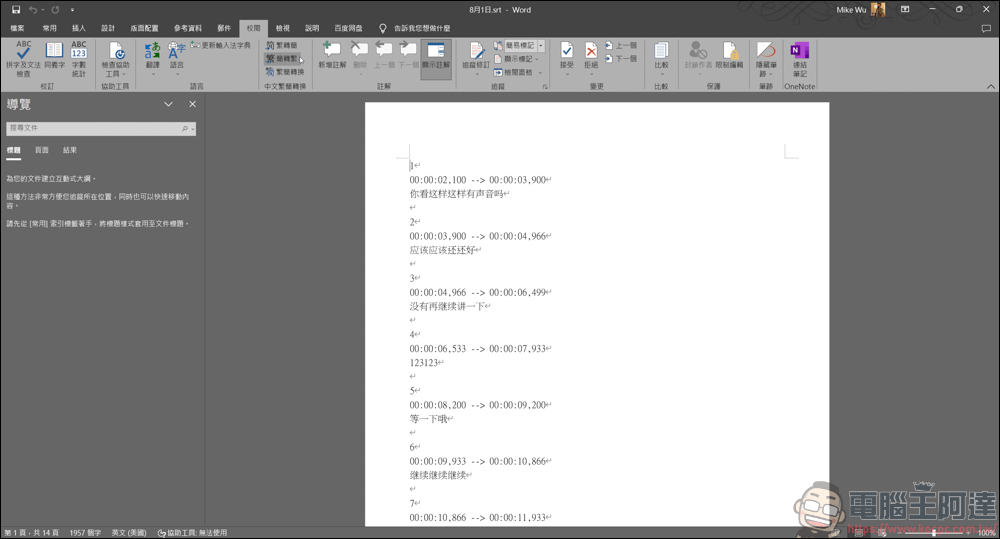Toggle the 隱藏筆跡 hide ink button

[766, 59]
